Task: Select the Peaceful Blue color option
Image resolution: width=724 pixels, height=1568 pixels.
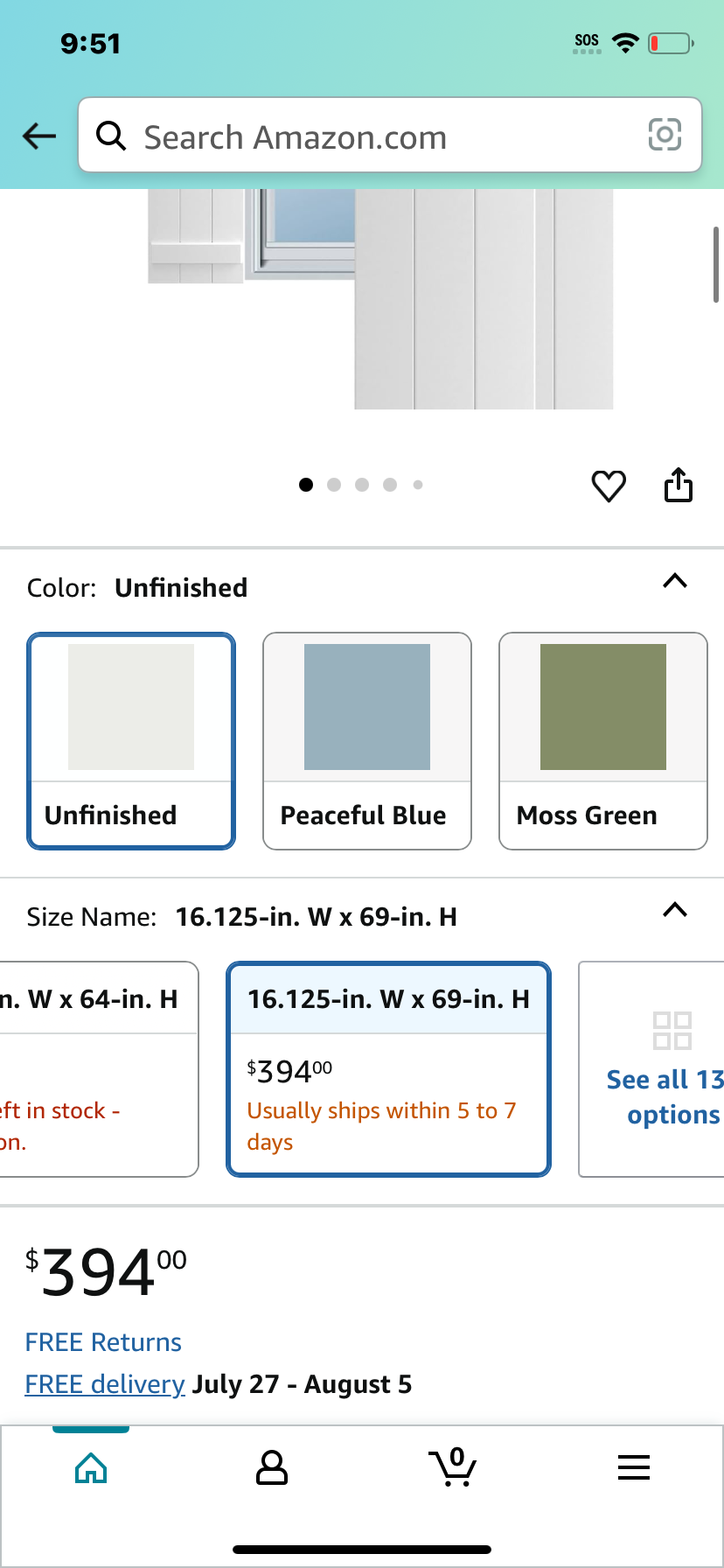Action: (367, 740)
